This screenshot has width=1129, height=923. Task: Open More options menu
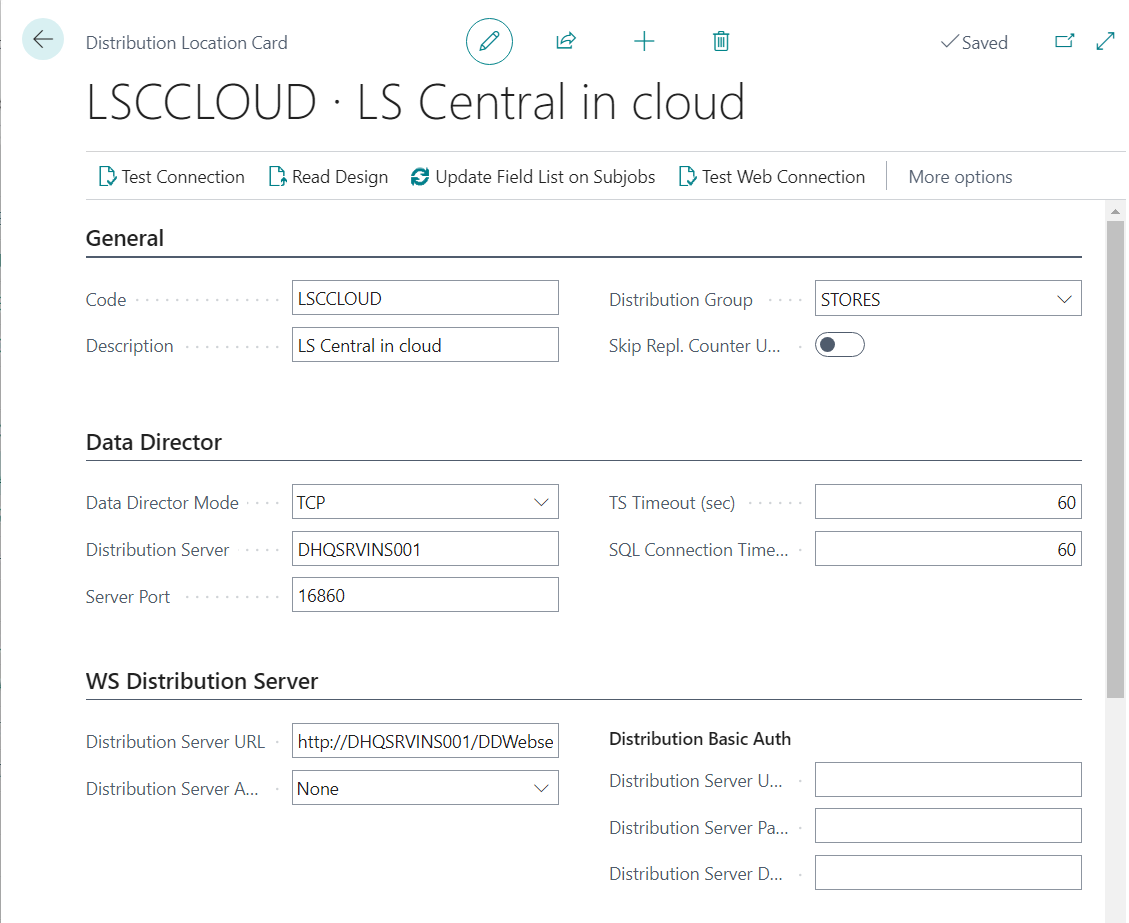[960, 177]
